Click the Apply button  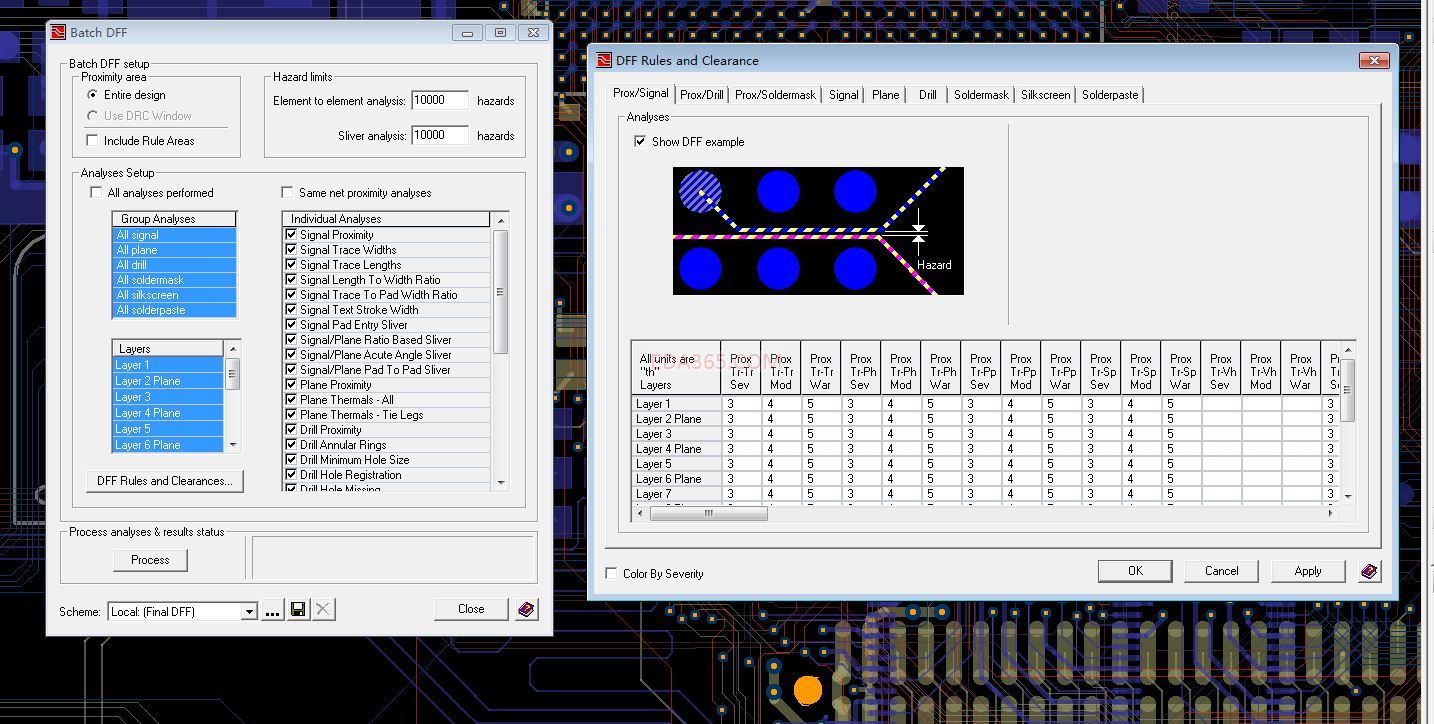pyautogui.click(x=1307, y=571)
